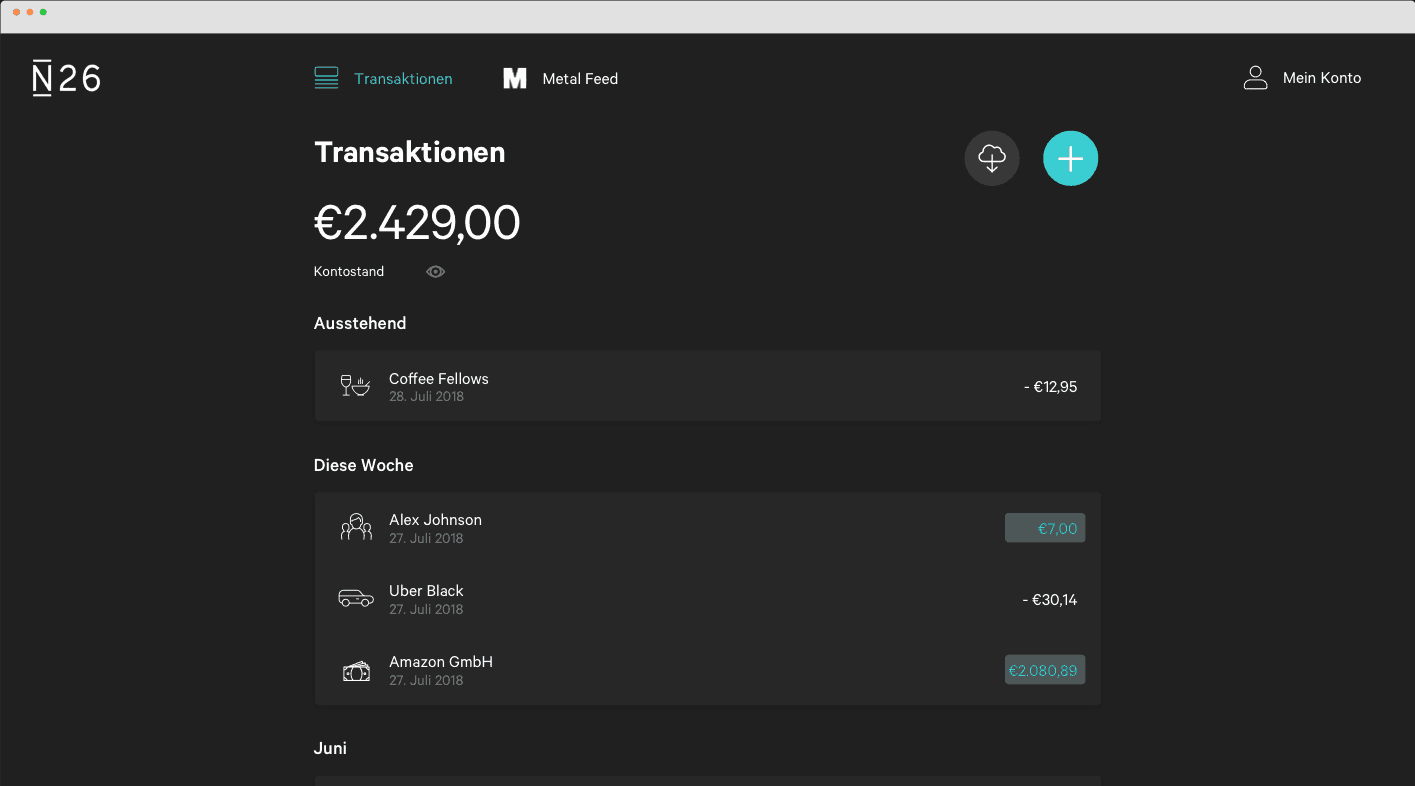Click the €2.080,89 Amazon amount badge
This screenshot has height=786, width=1415.
(x=1044, y=670)
